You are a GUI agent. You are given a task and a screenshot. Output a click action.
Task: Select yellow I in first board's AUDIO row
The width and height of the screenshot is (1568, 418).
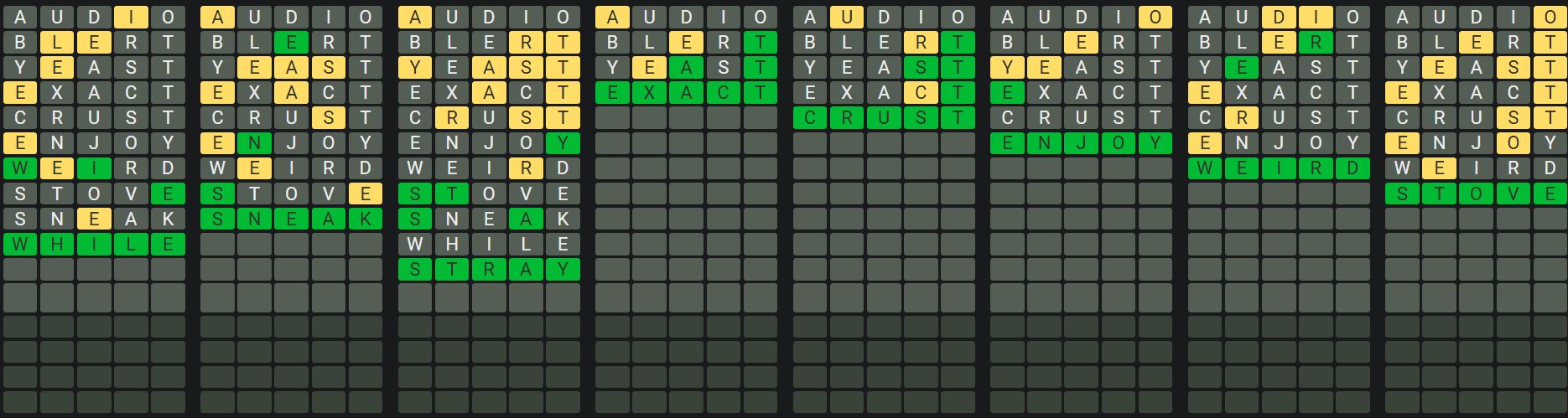pos(131,17)
